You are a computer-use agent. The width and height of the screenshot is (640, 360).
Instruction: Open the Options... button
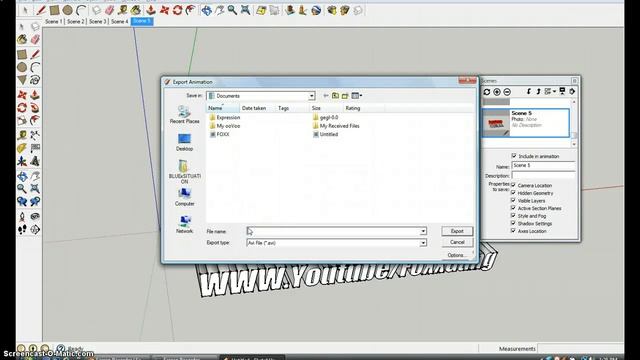[457, 255]
